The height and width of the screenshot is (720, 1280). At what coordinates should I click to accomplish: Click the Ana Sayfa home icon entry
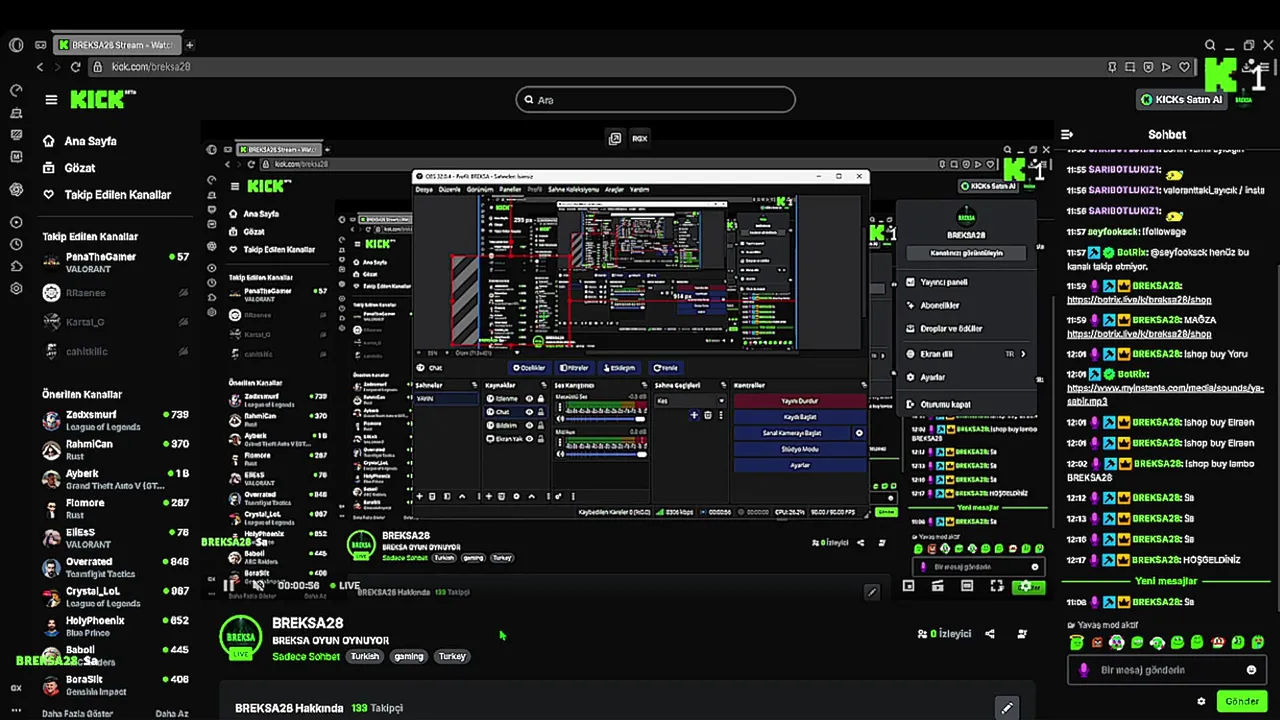pos(80,141)
